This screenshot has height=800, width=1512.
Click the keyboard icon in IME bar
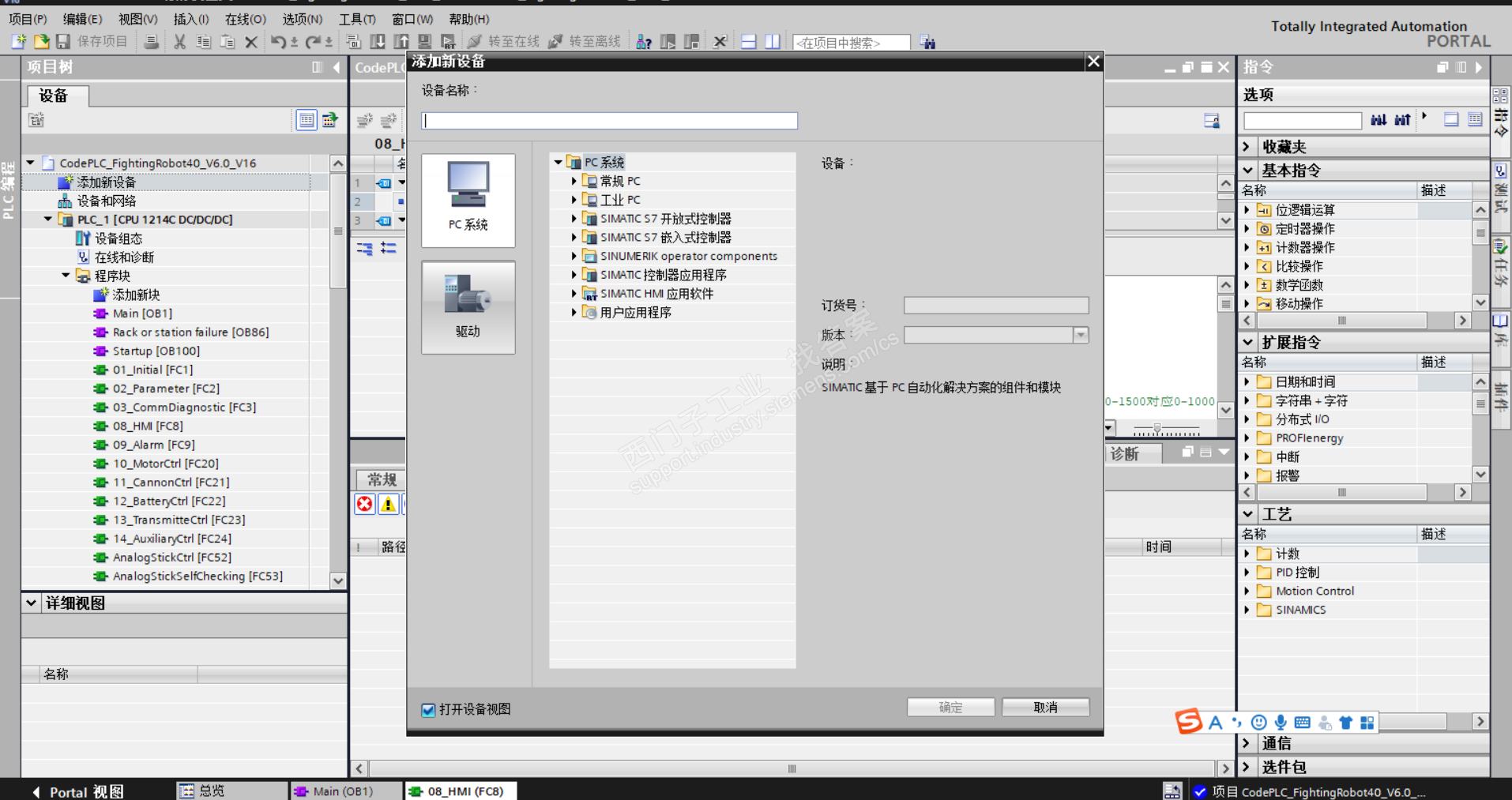pos(1303,723)
